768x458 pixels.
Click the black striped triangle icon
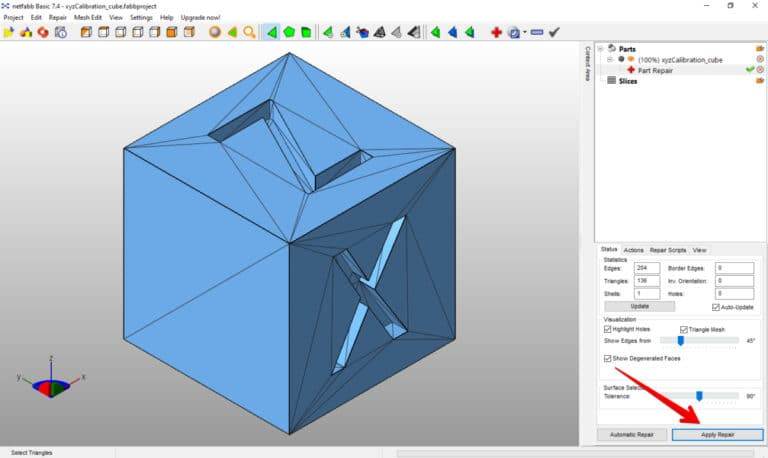tap(414, 32)
